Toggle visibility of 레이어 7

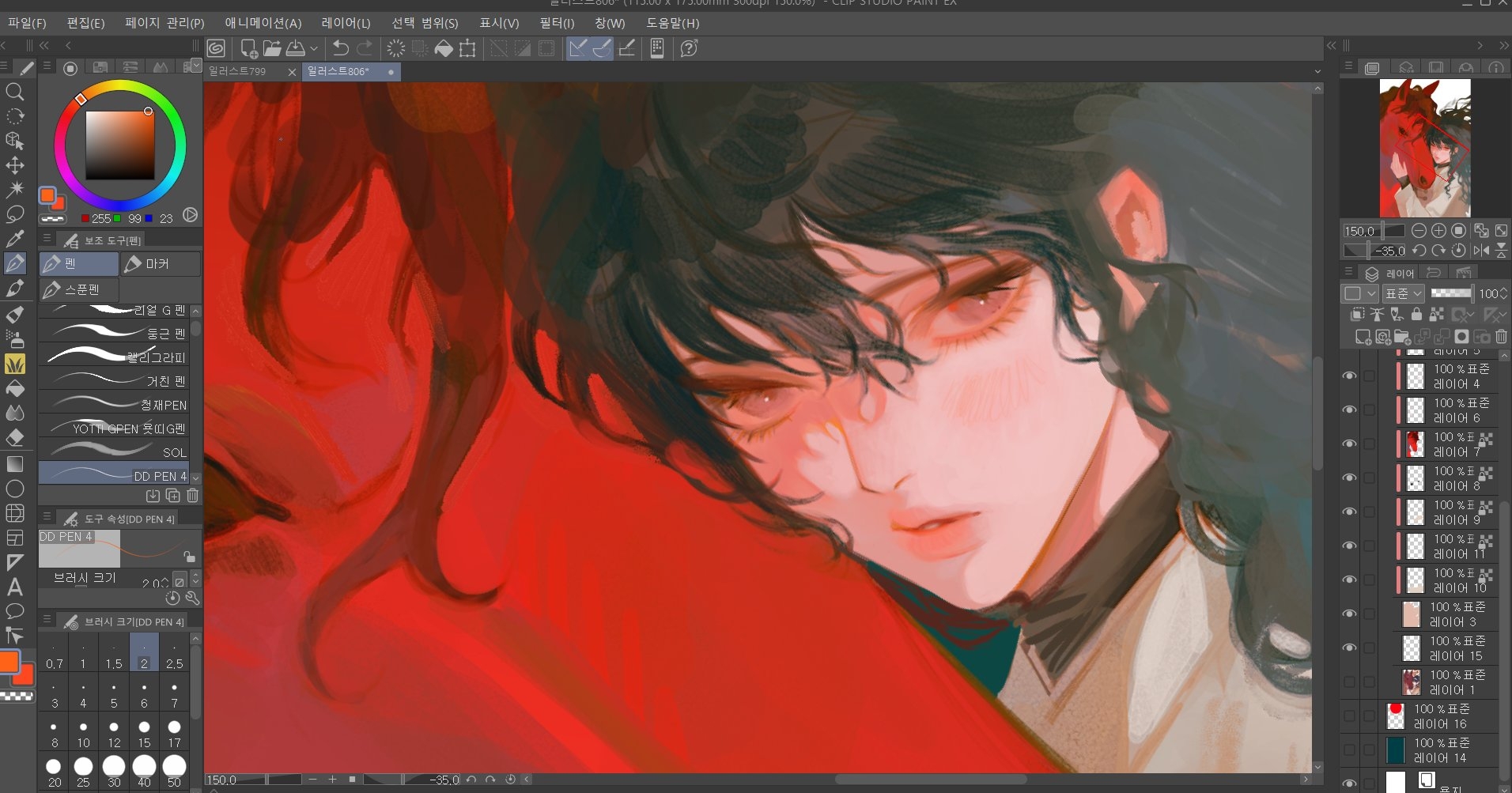pos(1349,444)
